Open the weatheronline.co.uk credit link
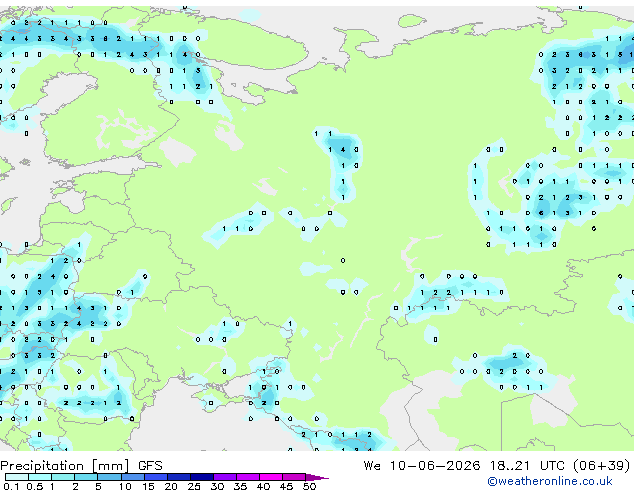634x490 pixels. pyautogui.click(x=550, y=481)
